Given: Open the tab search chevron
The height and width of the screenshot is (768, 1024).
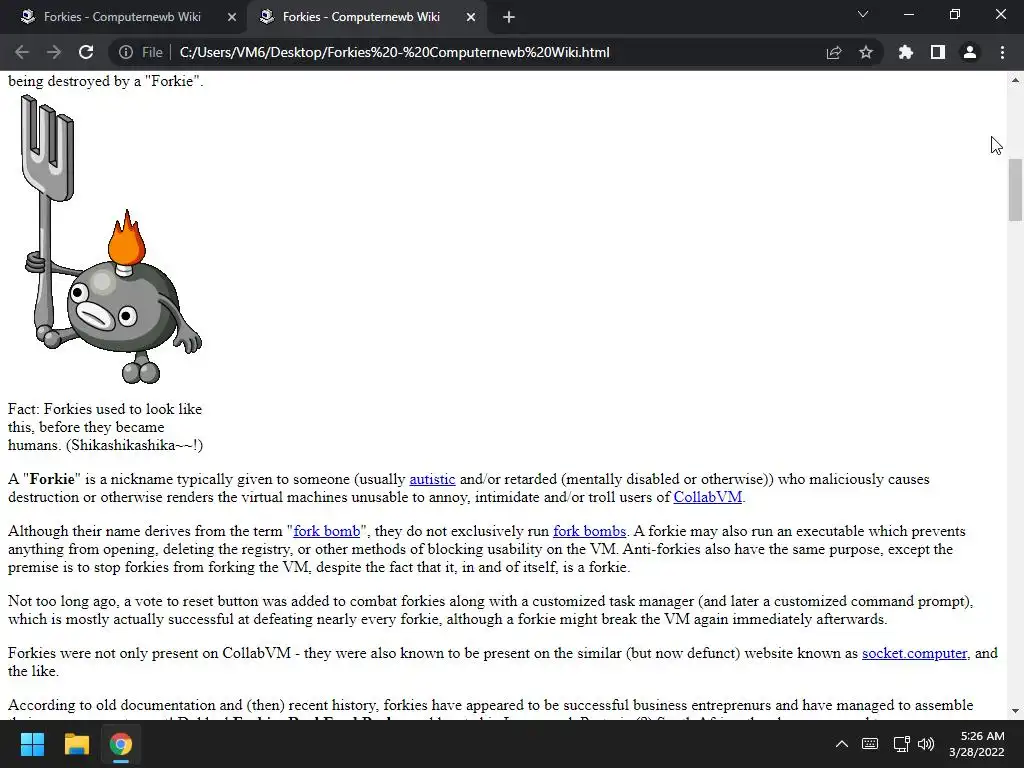Looking at the screenshot, I should click(x=863, y=14).
